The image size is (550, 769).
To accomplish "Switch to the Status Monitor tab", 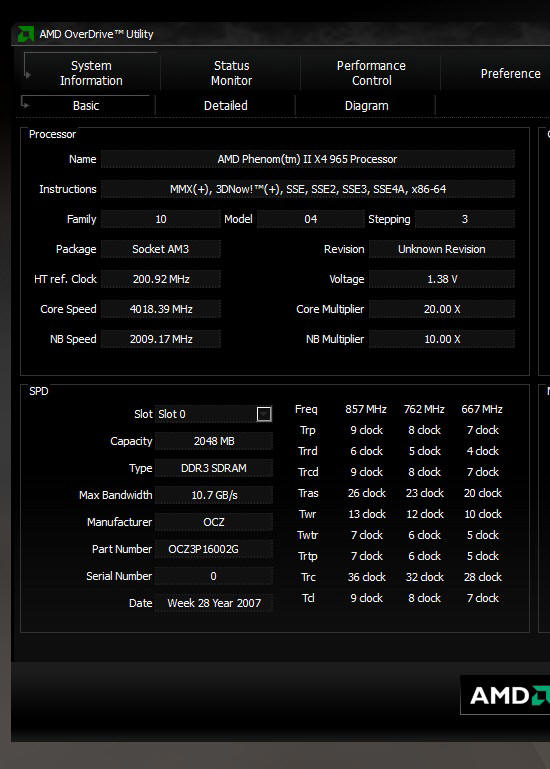I will (x=231, y=73).
